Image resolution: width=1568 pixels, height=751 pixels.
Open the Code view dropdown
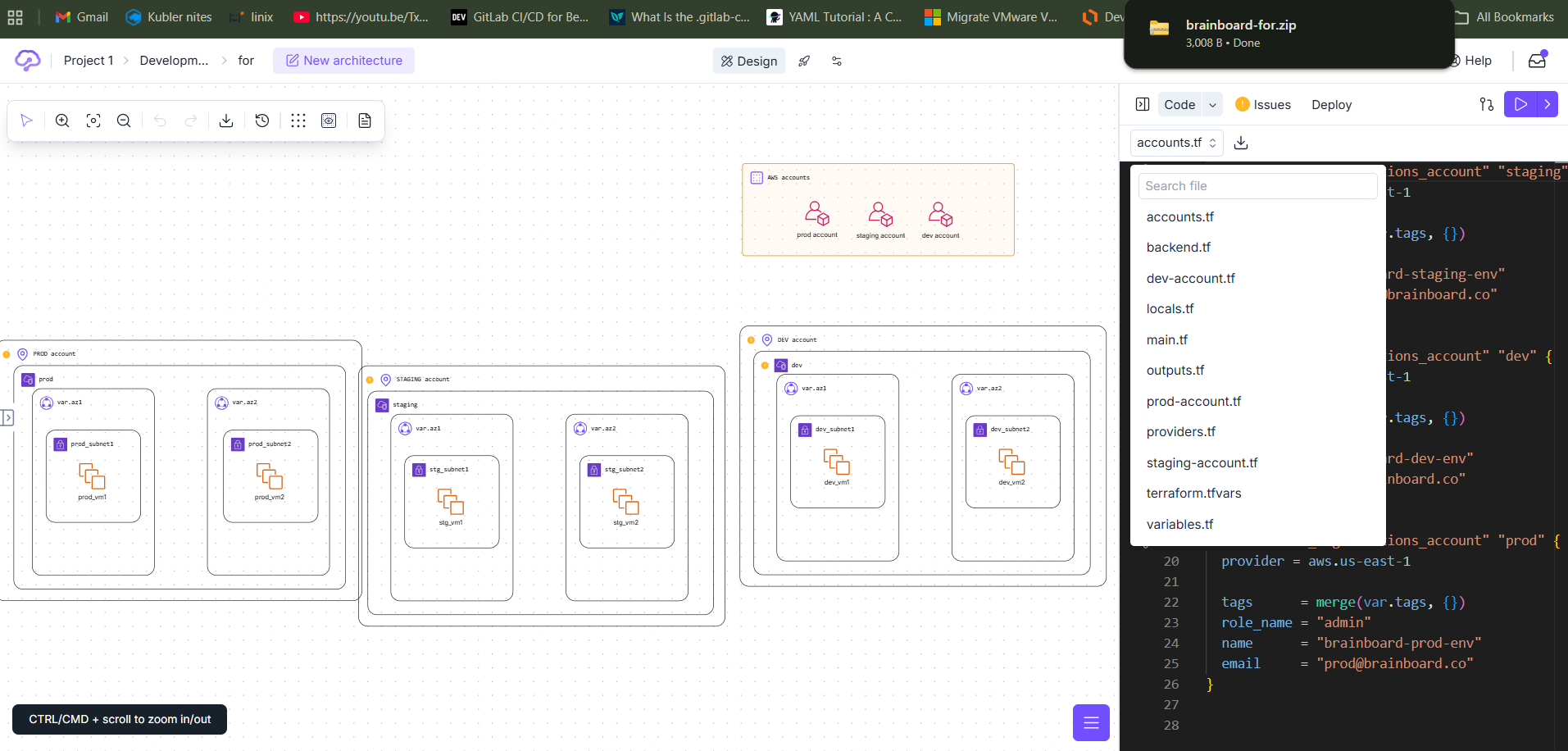point(1212,105)
